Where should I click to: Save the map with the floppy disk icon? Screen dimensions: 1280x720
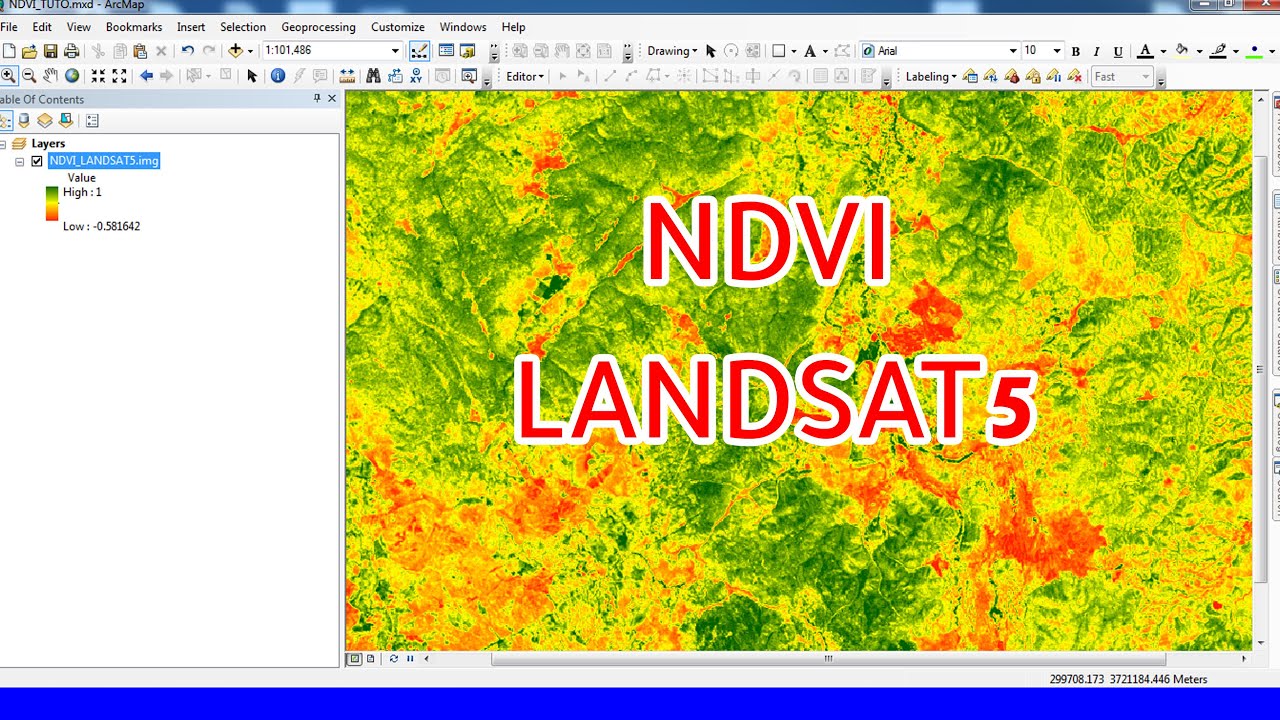click(50, 51)
